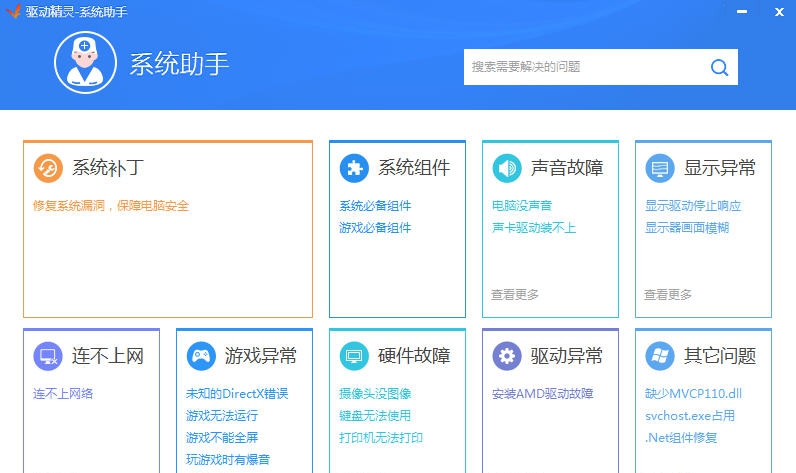Close the 系统助手 window
Image resolution: width=796 pixels, height=473 pixels.
(779, 11)
